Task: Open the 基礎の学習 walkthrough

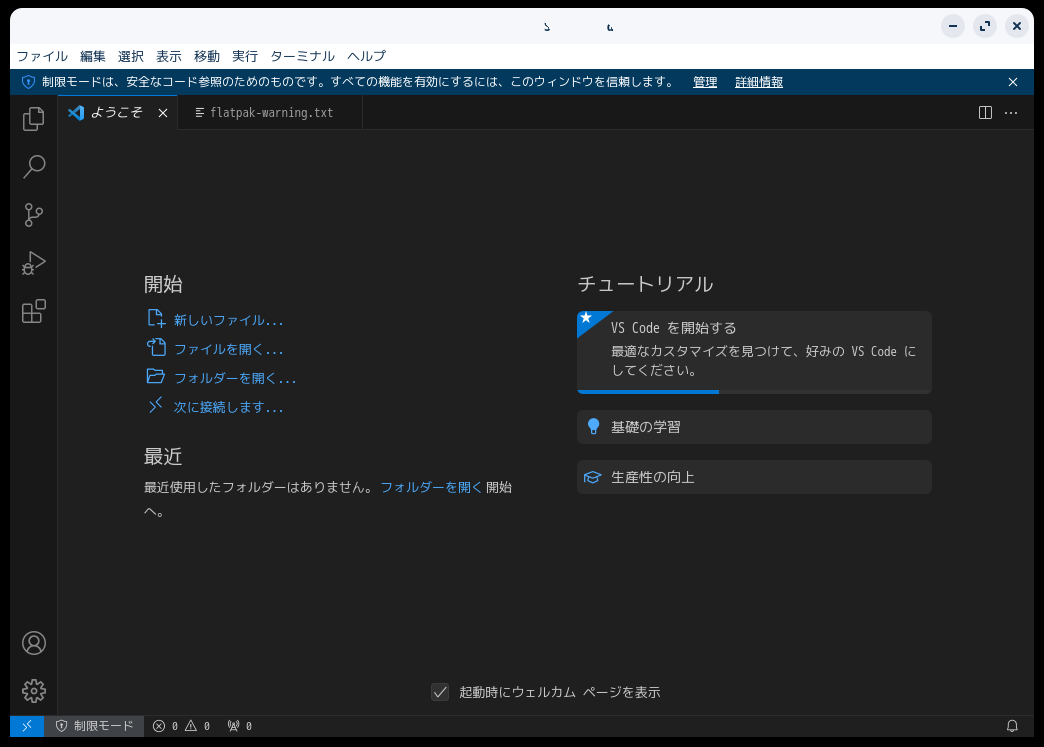Action: (754, 427)
